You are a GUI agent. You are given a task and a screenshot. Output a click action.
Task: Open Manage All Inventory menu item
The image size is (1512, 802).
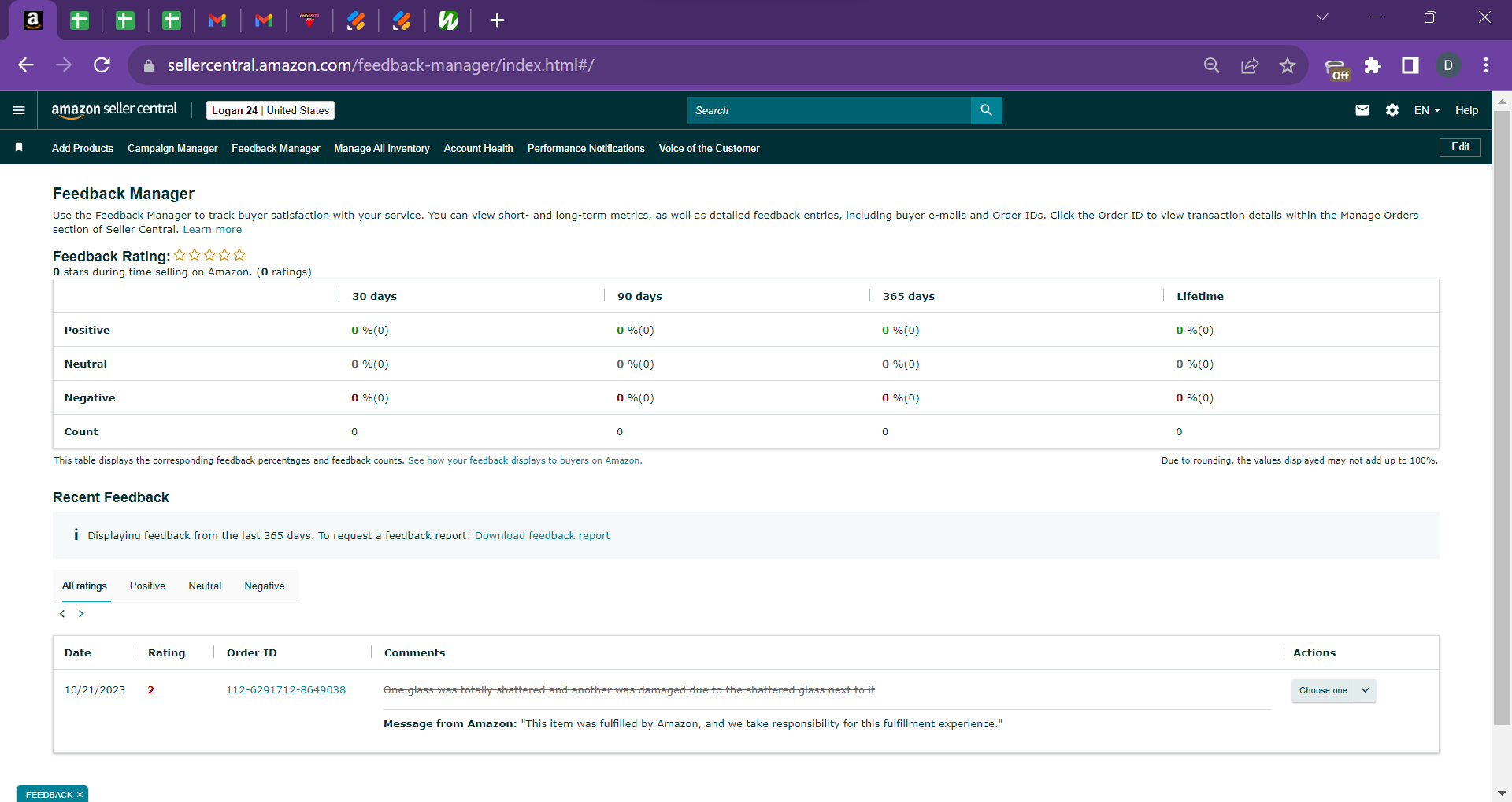click(x=382, y=148)
